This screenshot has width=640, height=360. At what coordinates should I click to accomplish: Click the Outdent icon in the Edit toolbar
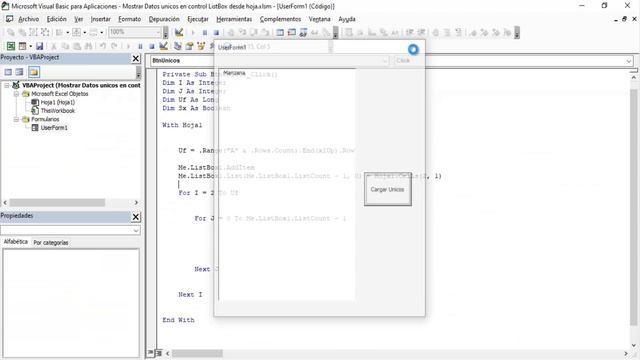421,32
